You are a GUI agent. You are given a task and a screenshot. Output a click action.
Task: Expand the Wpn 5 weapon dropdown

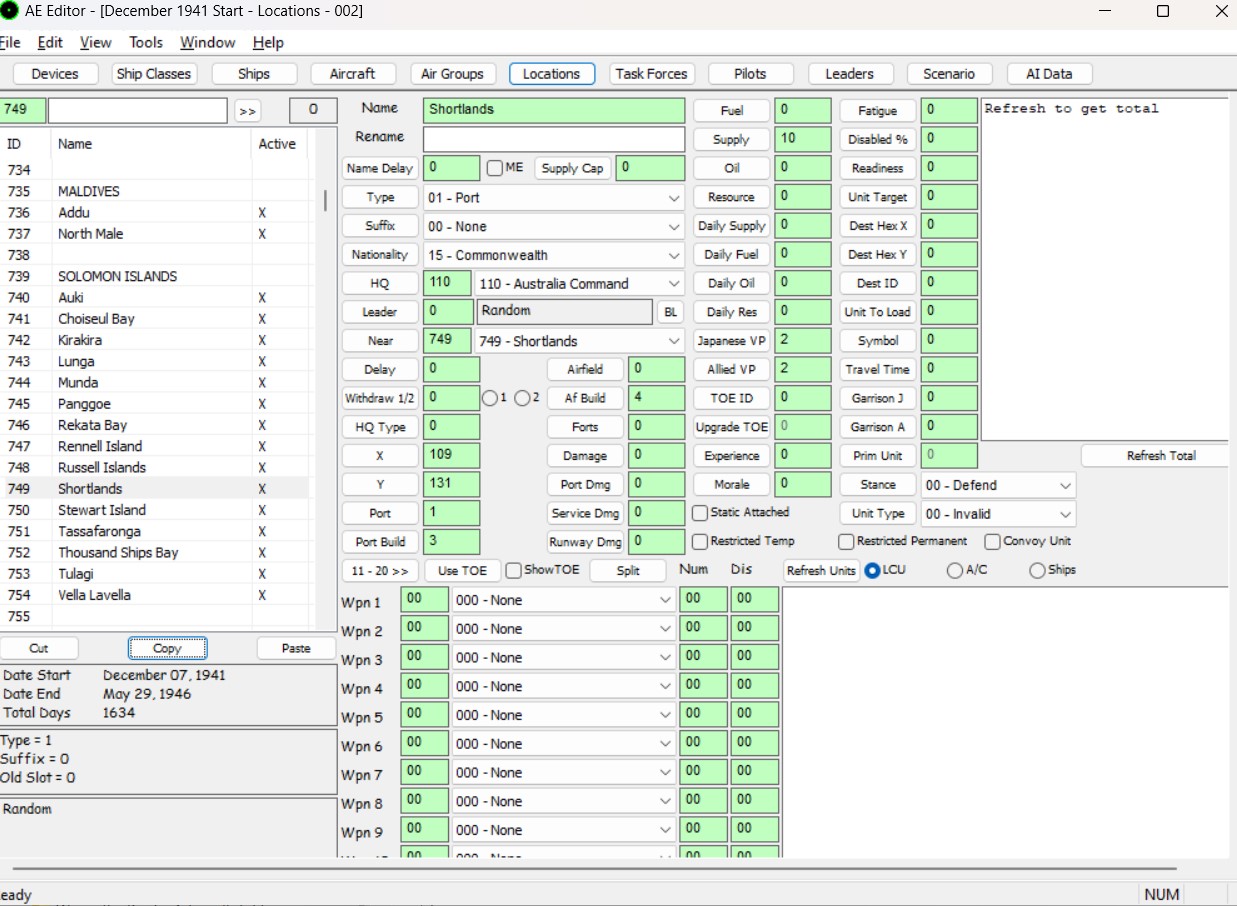[563, 715]
